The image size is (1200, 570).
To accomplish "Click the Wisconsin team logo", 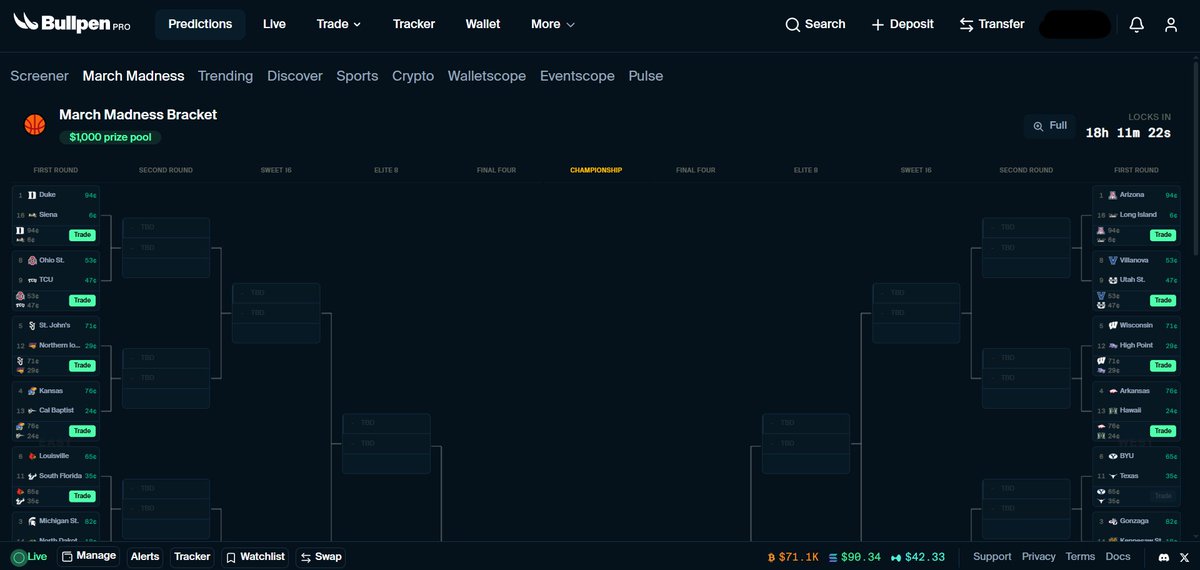I will click(x=1113, y=325).
